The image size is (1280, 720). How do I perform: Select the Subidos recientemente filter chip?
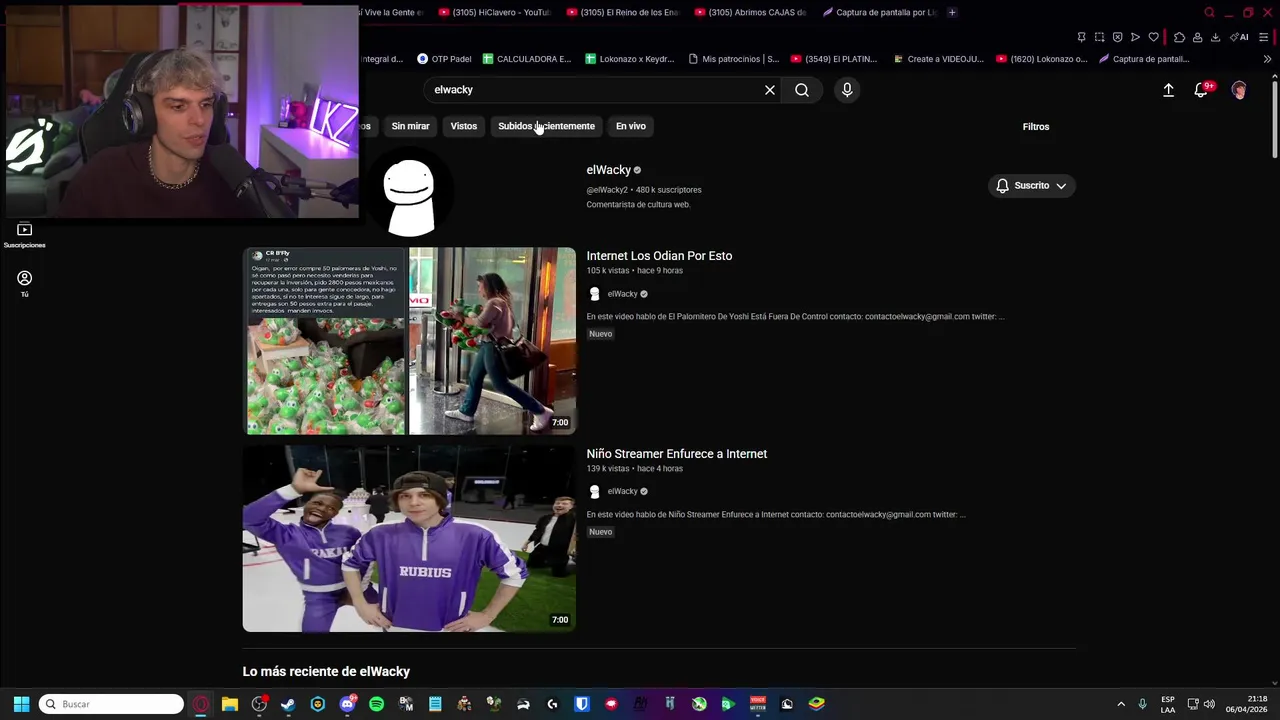point(546,126)
